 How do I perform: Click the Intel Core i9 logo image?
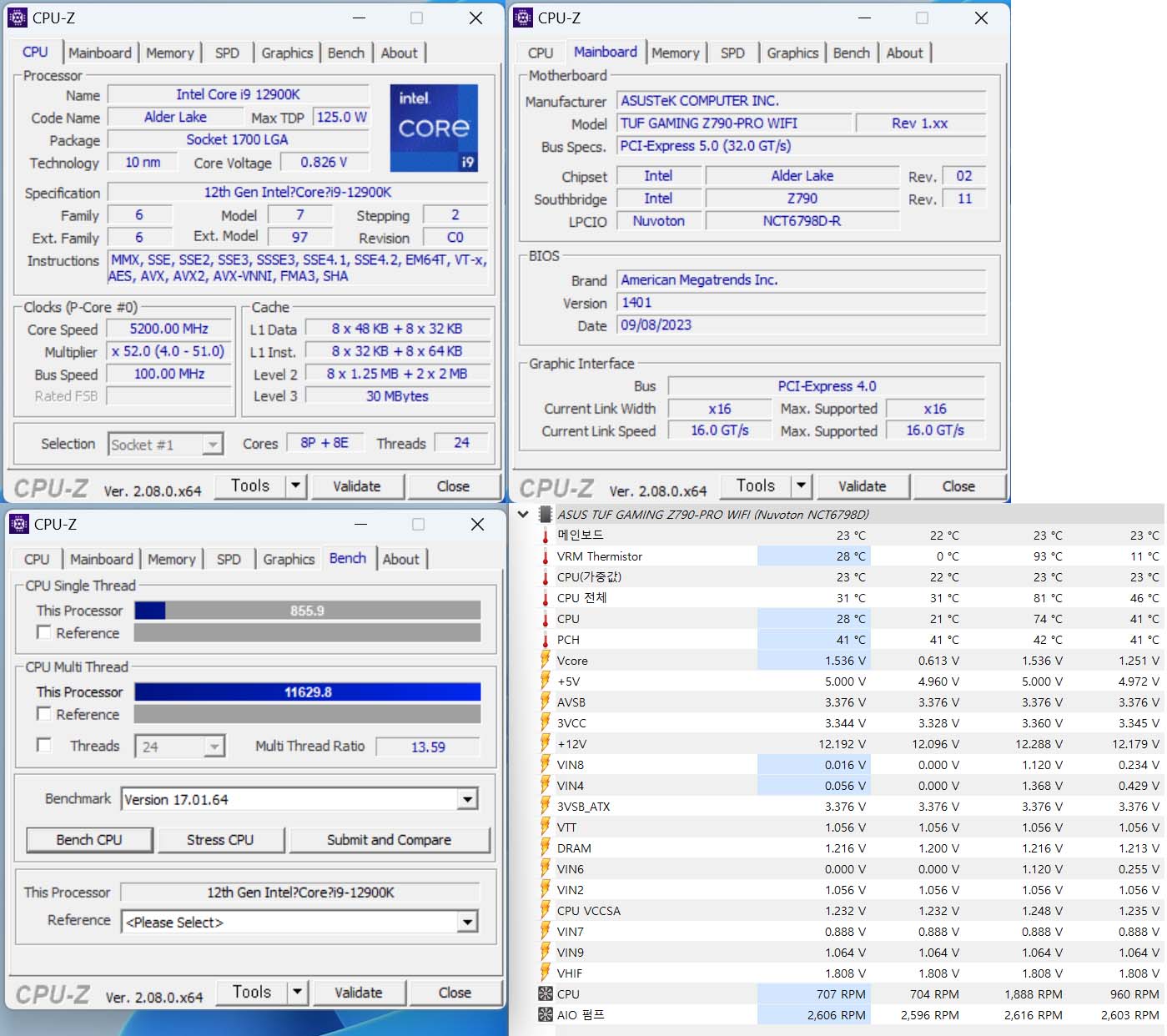(x=434, y=128)
